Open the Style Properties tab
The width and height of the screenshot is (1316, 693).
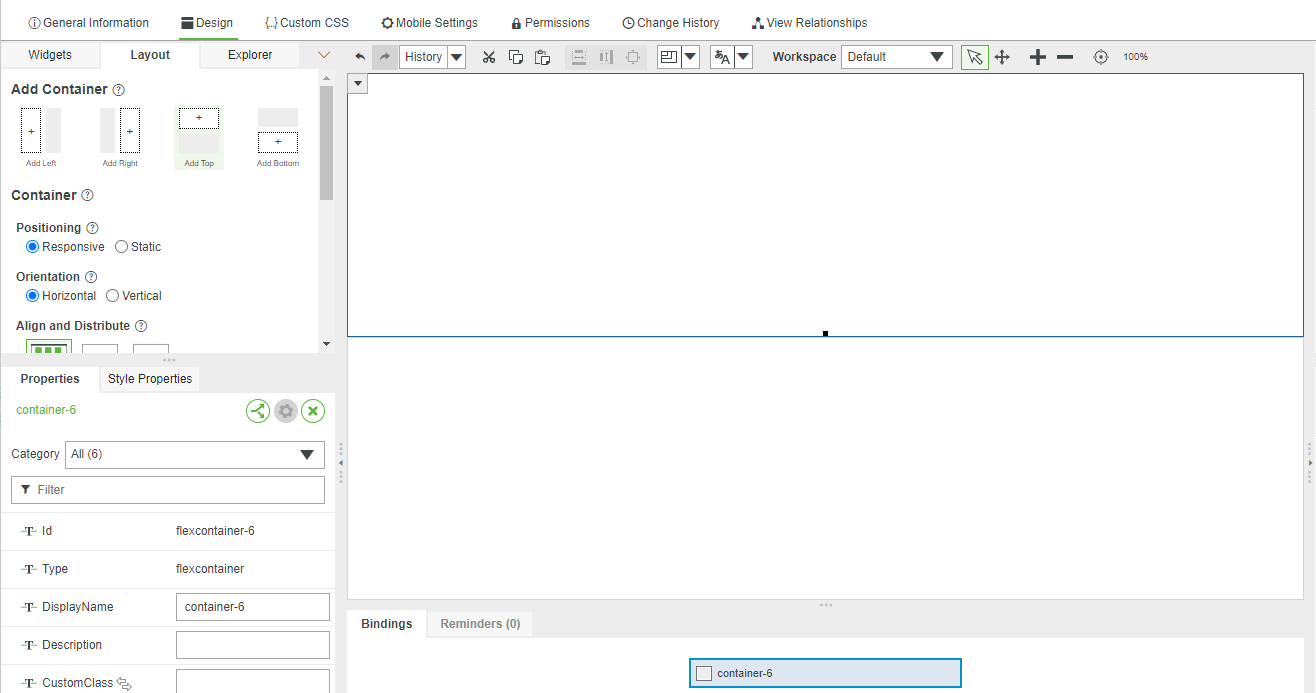(x=149, y=379)
